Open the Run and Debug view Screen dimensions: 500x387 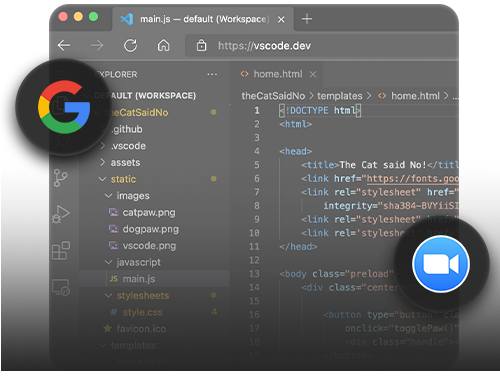(x=61, y=214)
